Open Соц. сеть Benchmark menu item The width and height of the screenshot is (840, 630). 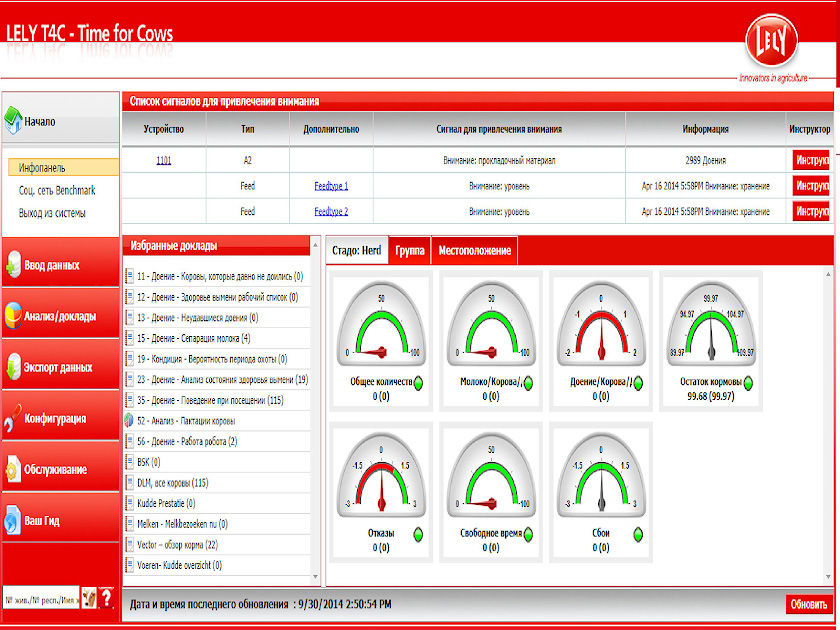coord(57,190)
